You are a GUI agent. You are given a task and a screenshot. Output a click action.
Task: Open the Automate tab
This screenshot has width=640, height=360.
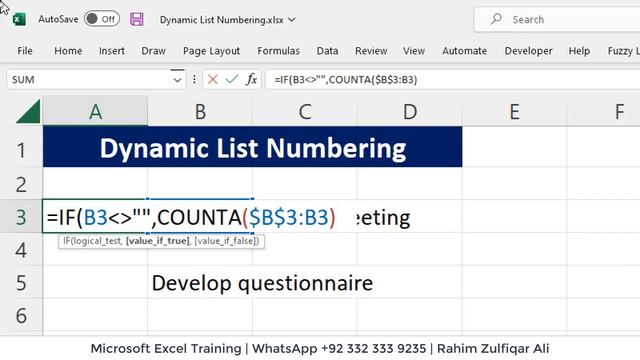pos(464,51)
